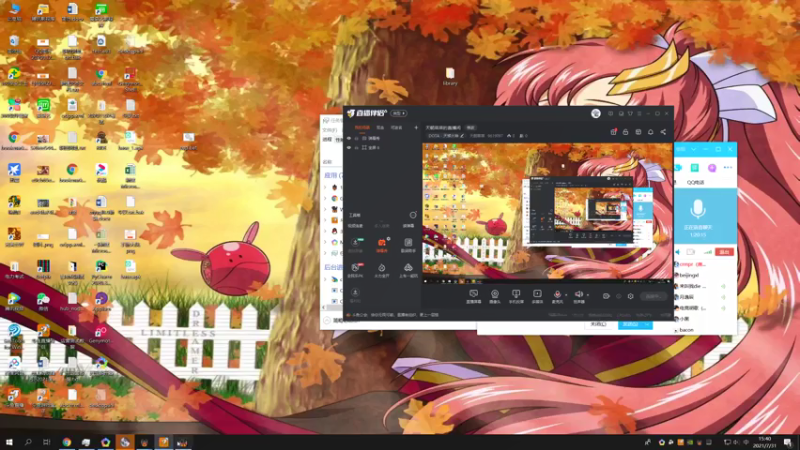Refresh the toolbox panel circular icon
Screen dimensions: 800x450
point(413,215)
